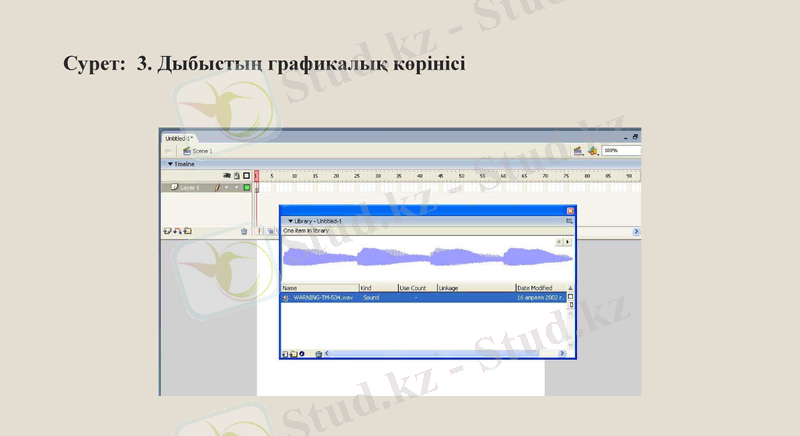The width and height of the screenshot is (800, 436).
Task: Sort by the Name column header
Action: point(320,288)
